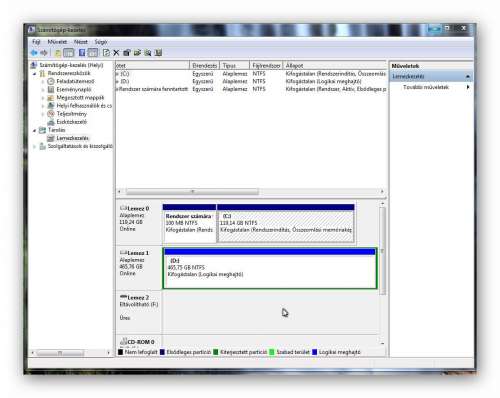Click the Forward arrow in the toolbar
500x398 pixels.
(44, 53)
